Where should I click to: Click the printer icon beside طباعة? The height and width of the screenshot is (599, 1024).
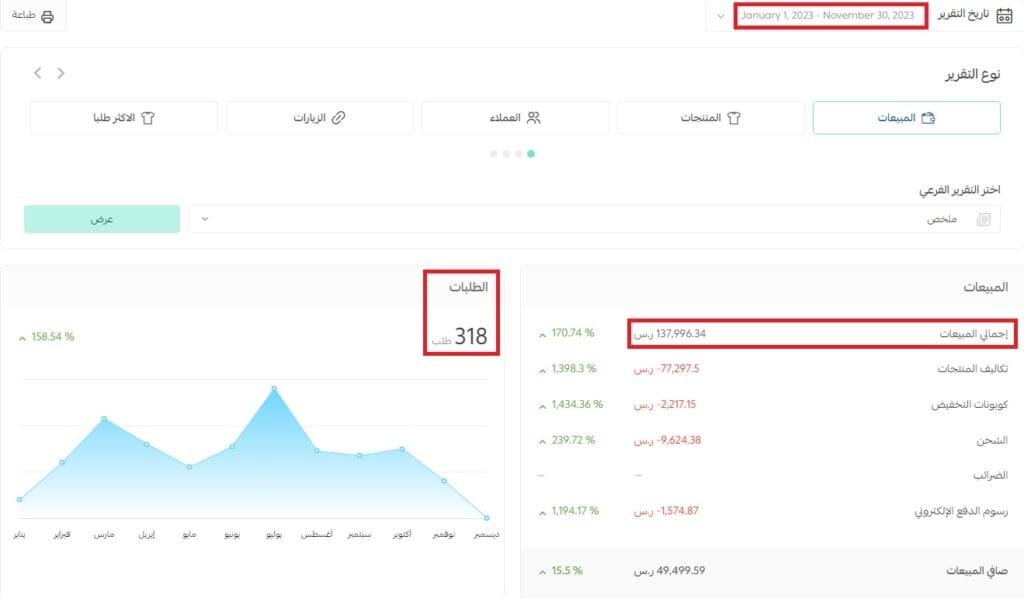click(x=48, y=16)
